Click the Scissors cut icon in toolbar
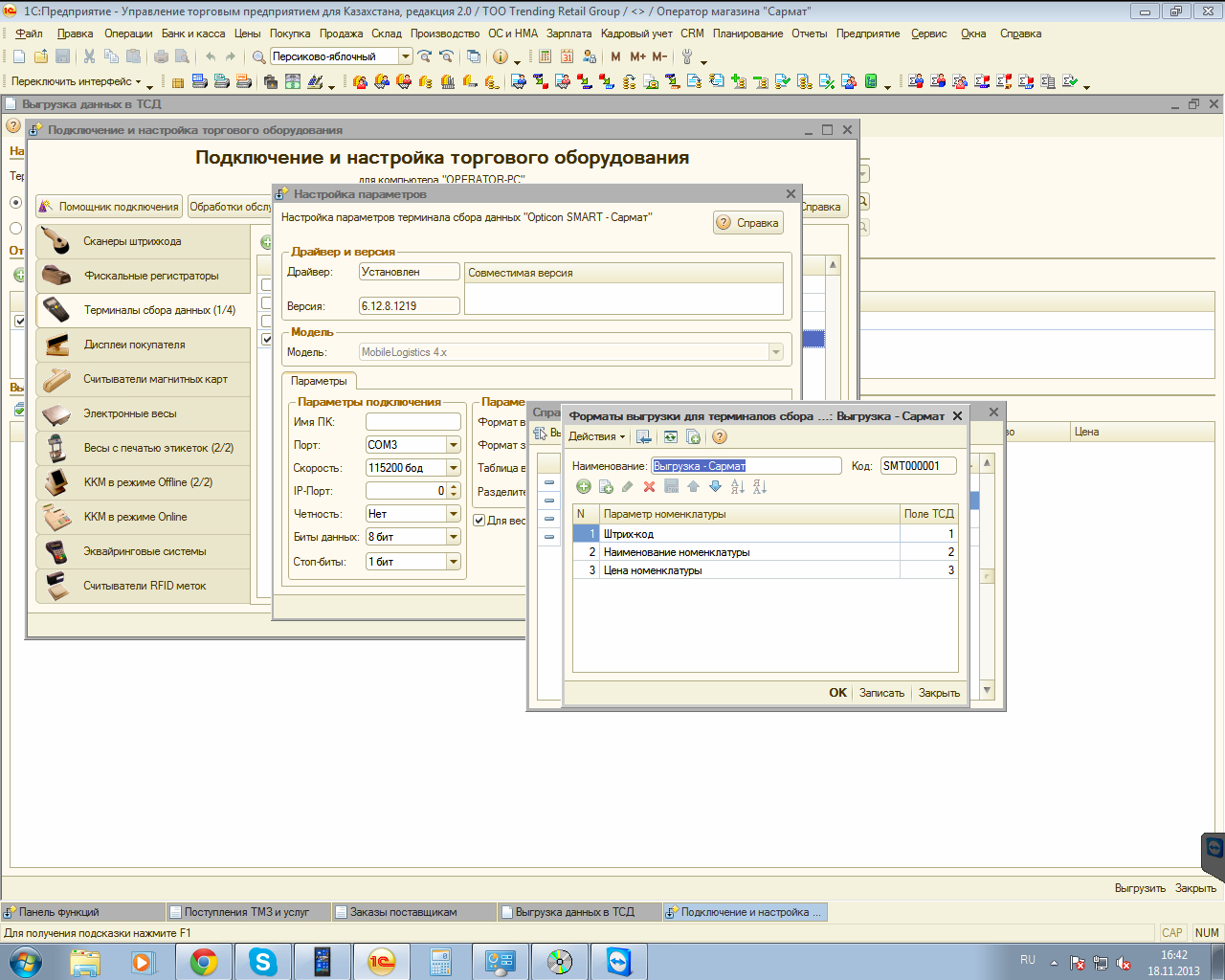This screenshot has height=980, width=1225. [89, 56]
